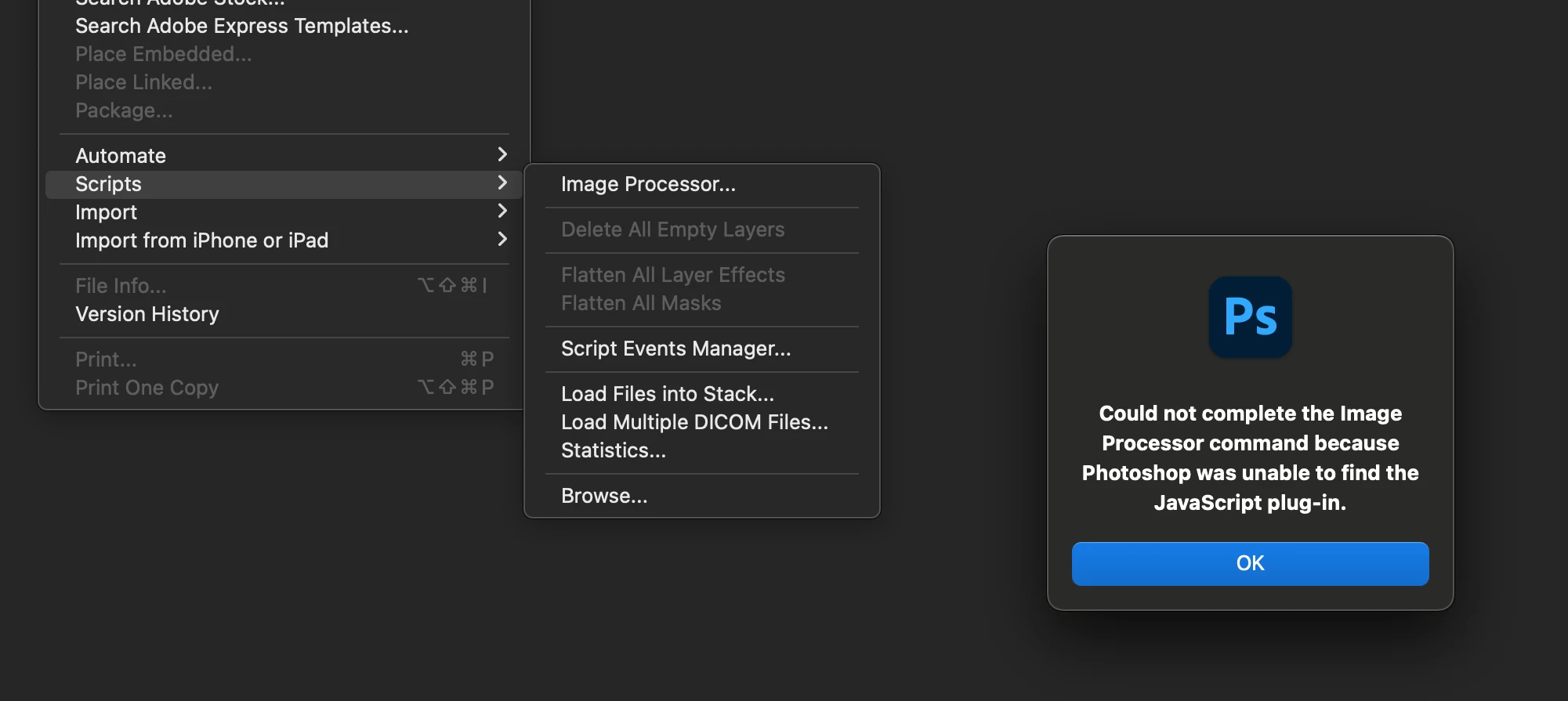
Task: Click the error message text in dialog
Action: coord(1250,458)
